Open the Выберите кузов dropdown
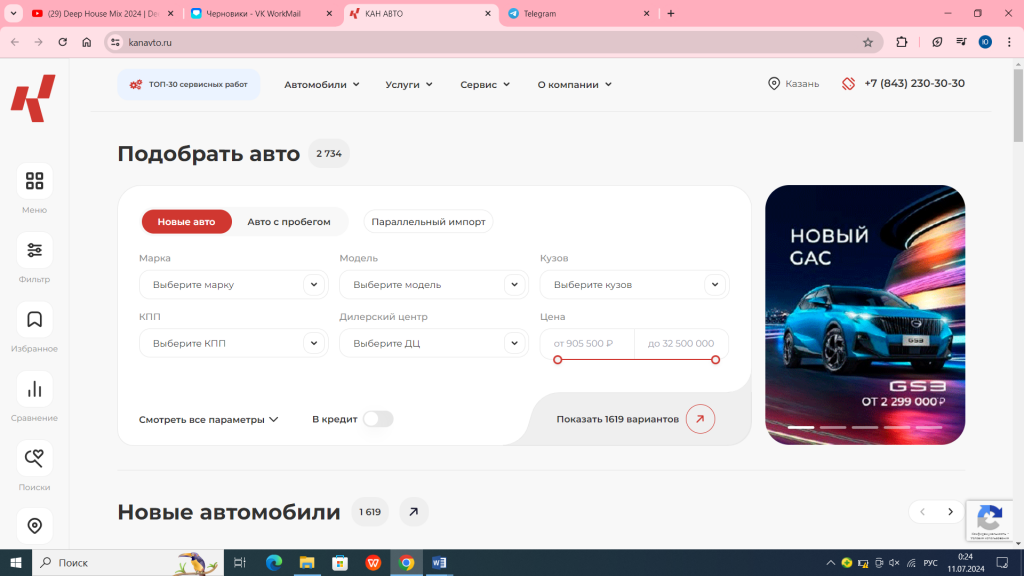The height and width of the screenshot is (576, 1024). [635, 285]
